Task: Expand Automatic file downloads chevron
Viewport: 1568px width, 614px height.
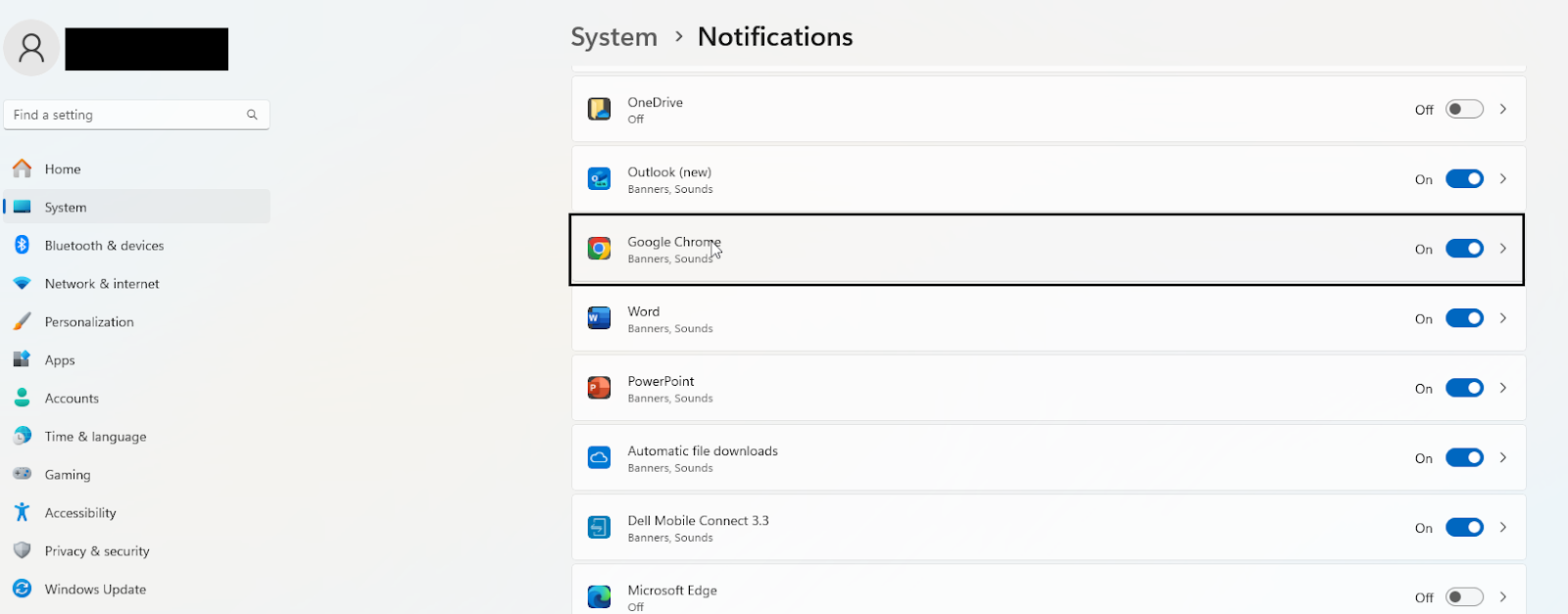Action: coord(1502,457)
